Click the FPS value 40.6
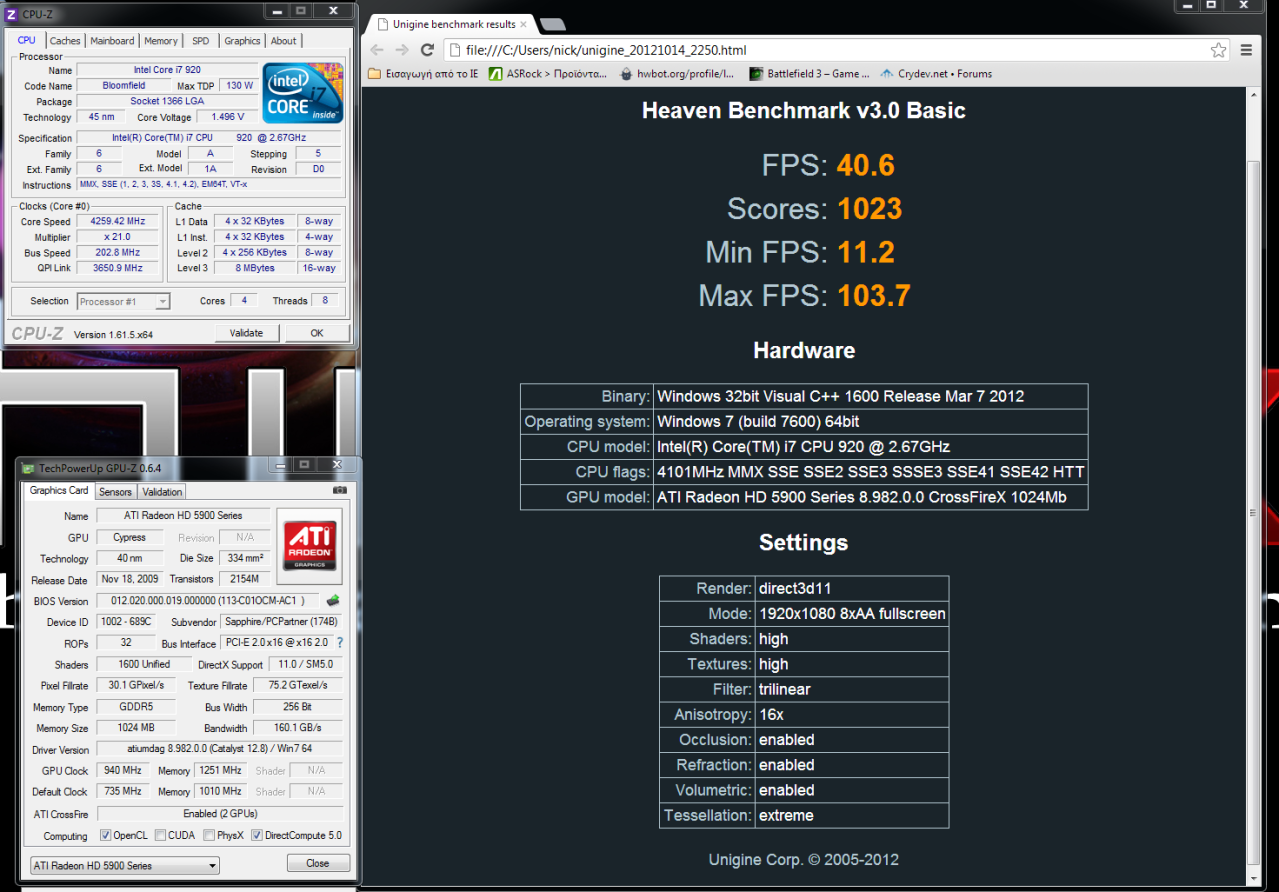The image size is (1279, 892). 866,165
